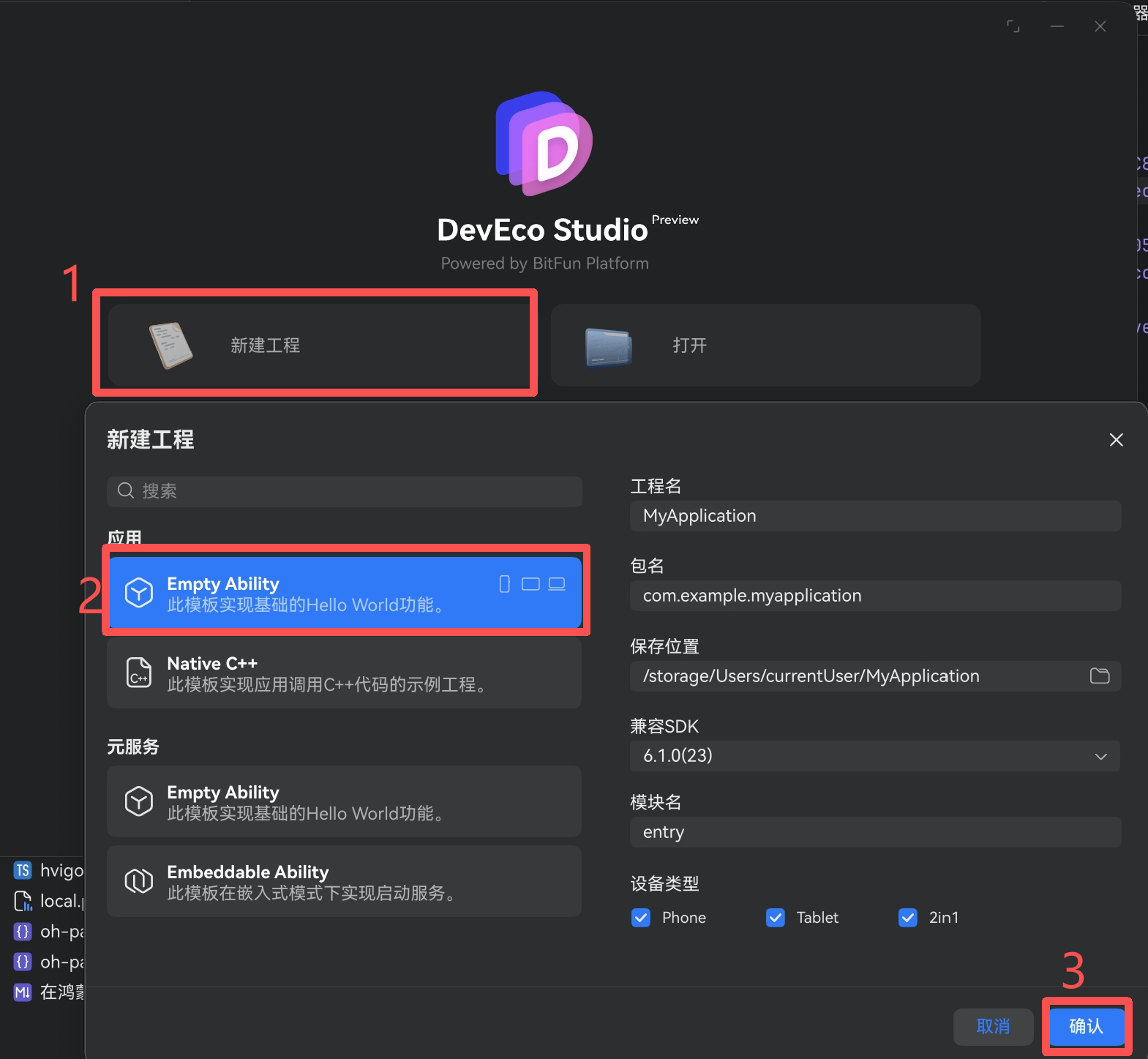Viewport: 1148px width, 1059px height.
Task: Click the laptop device icon on Empty Ability
Action: [x=557, y=584]
